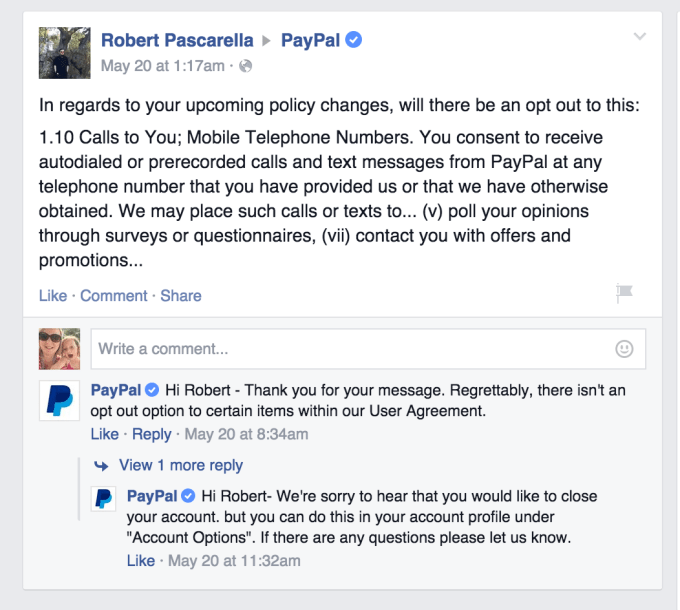Screen dimensions: 680x610
Task: Open Robert Pascarella's profile name link
Action: (176, 41)
